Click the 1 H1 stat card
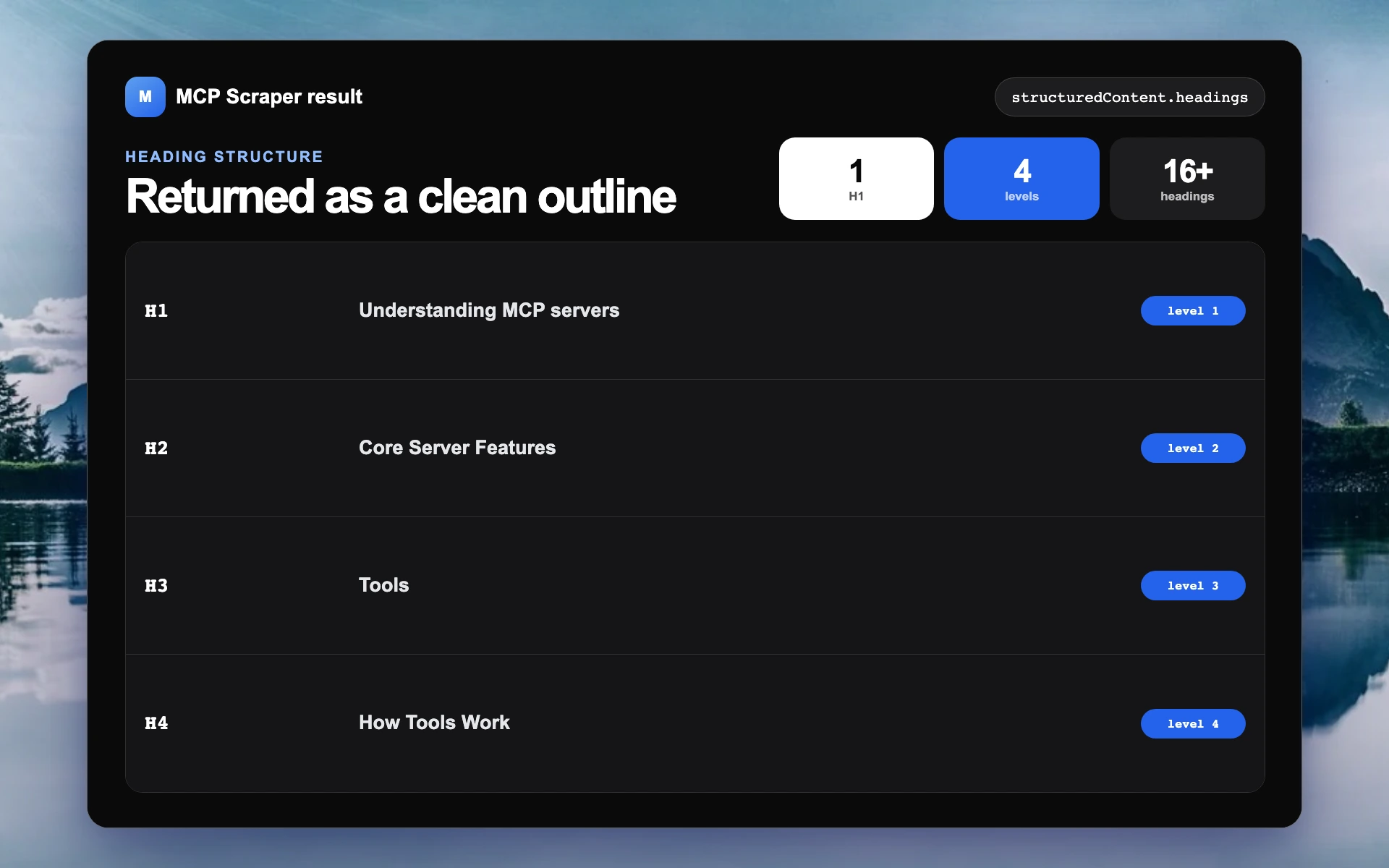This screenshot has height=868, width=1389. click(856, 179)
